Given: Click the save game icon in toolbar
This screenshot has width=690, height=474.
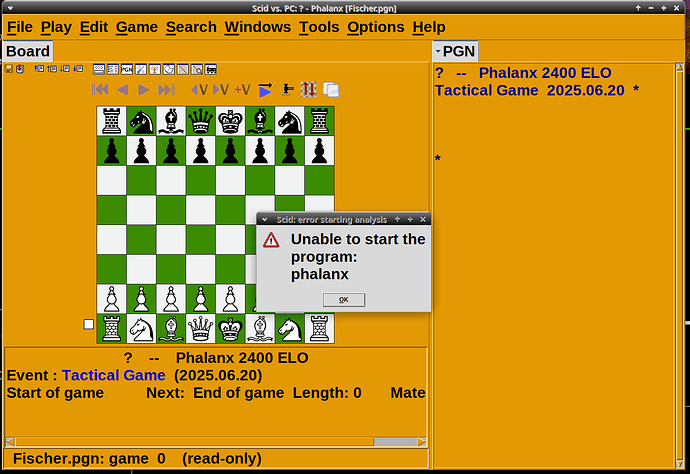Looking at the screenshot, I should (9, 69).
